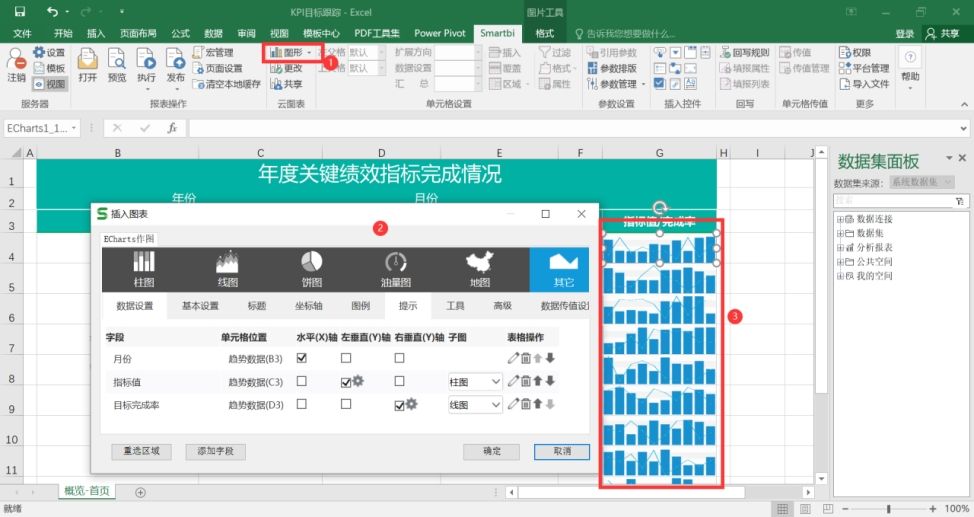Switch to the 基本设置 tab
The height and width of the screenshot is (517, 974).
(x=200, y=306)
